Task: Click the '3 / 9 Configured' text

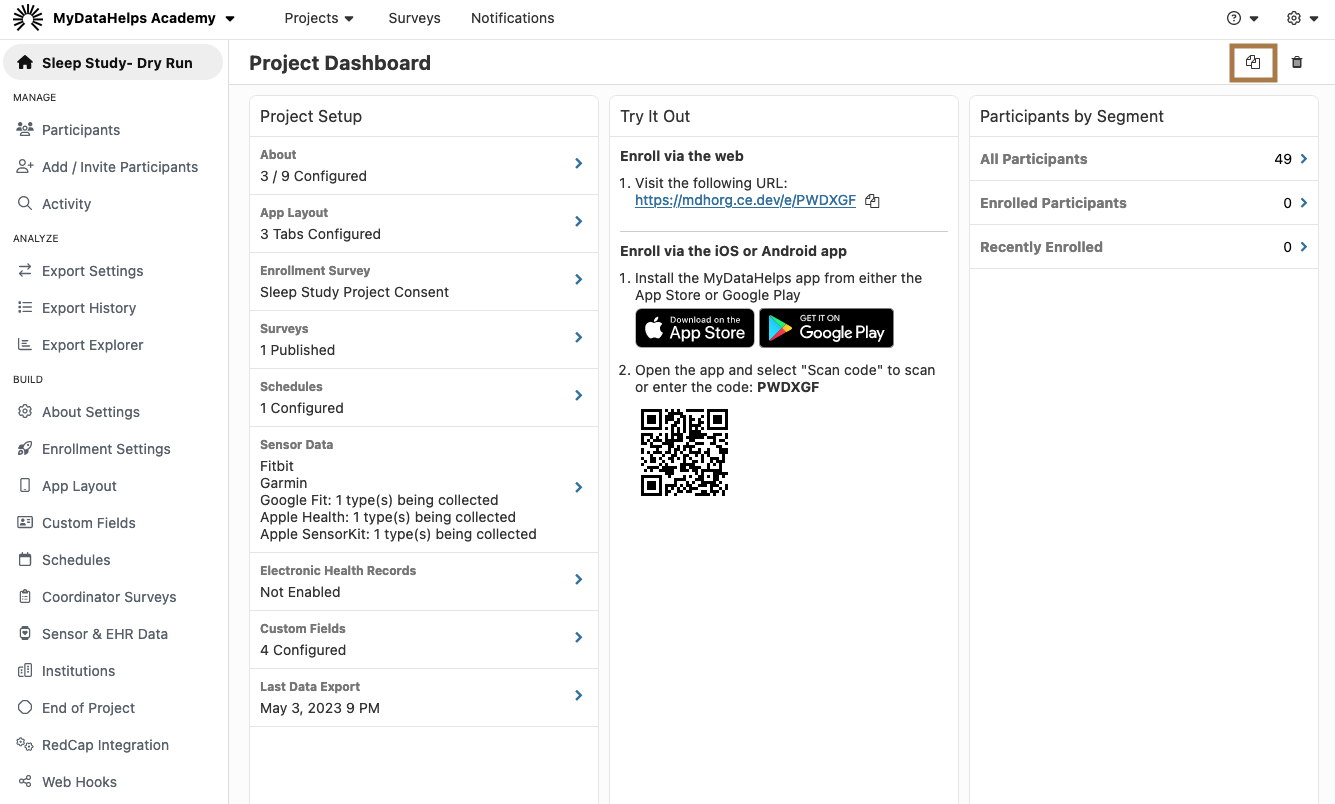Action: [313, 176]
